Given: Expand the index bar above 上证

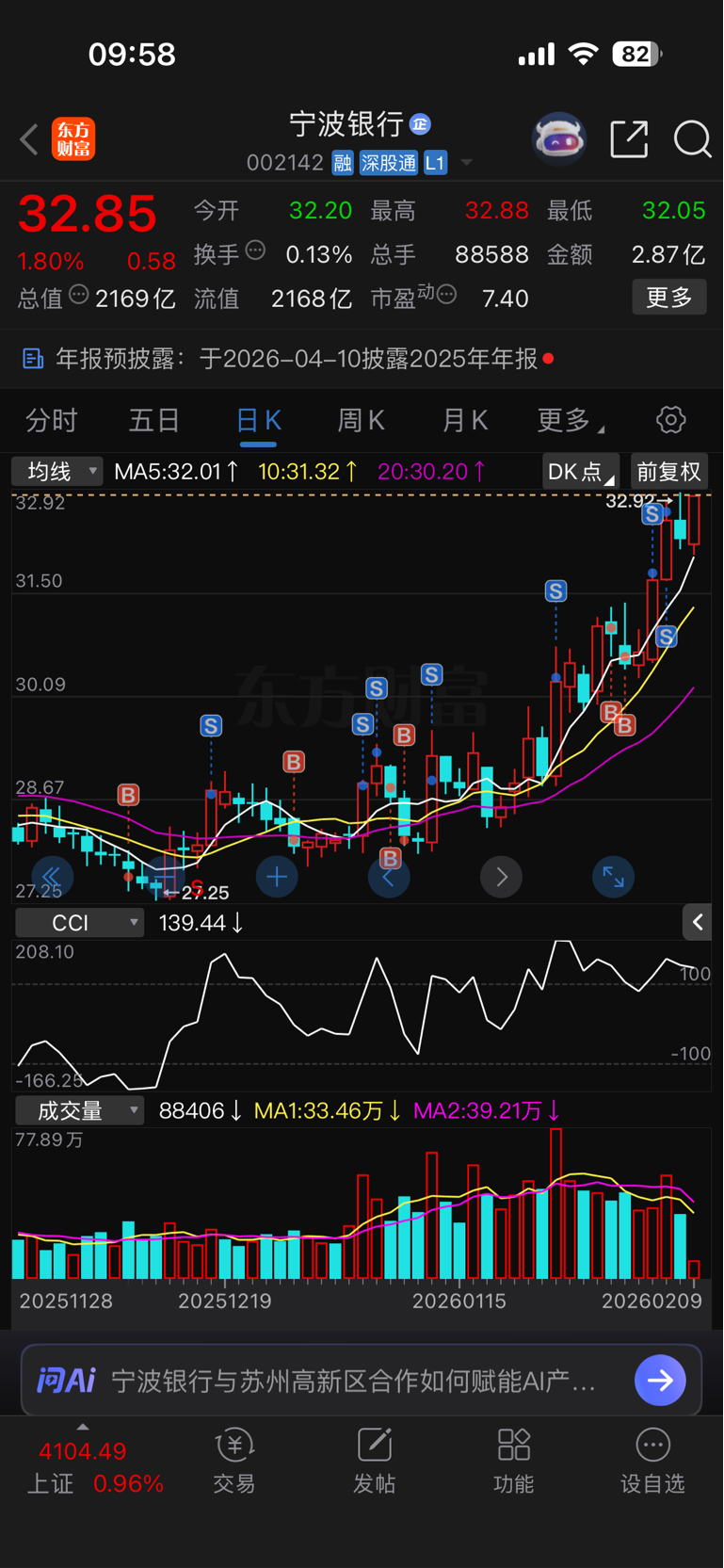Looking at the screenshot, I should 83,1427.
